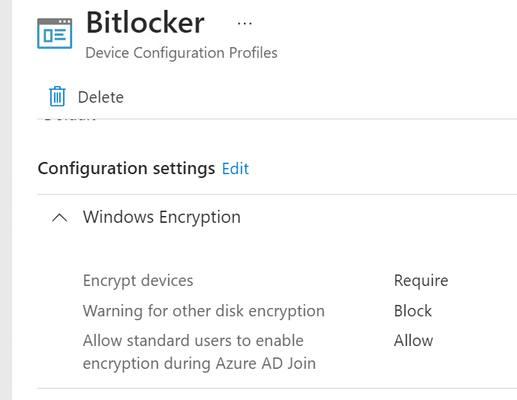The height and width of the screenshot is (400, 517).
Task: Click the Delete button label
Action: point(101,97)
